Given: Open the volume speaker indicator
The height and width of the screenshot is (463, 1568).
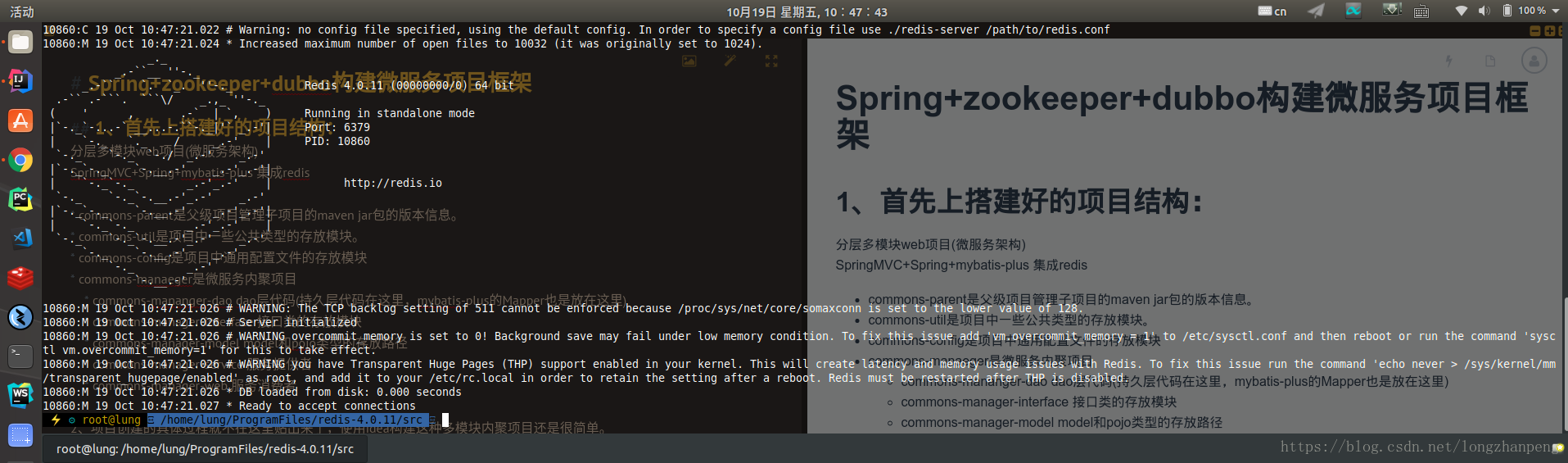Looking at the screenshot, I should [1484, 11].
